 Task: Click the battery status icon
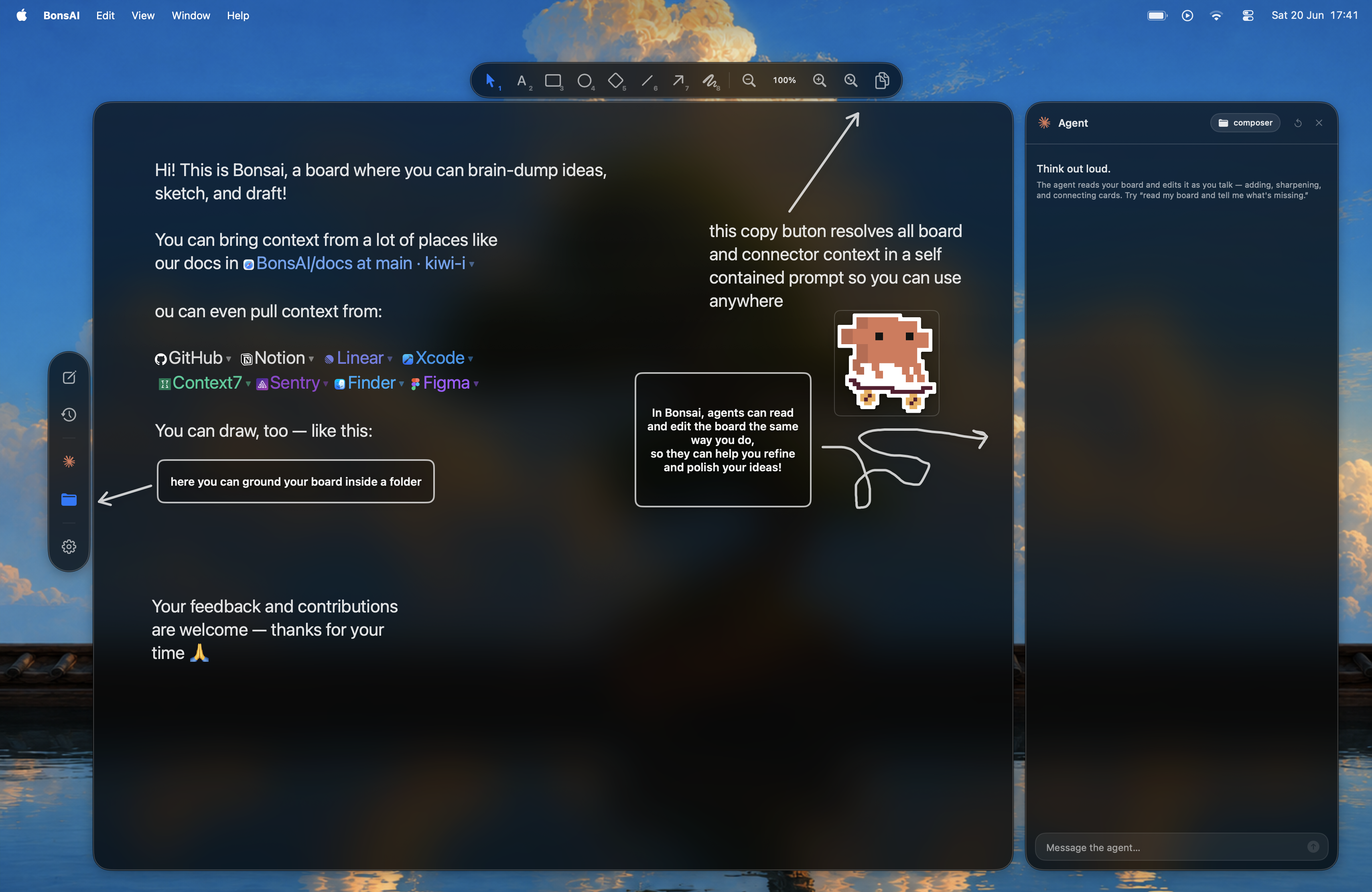[1157, 16]
